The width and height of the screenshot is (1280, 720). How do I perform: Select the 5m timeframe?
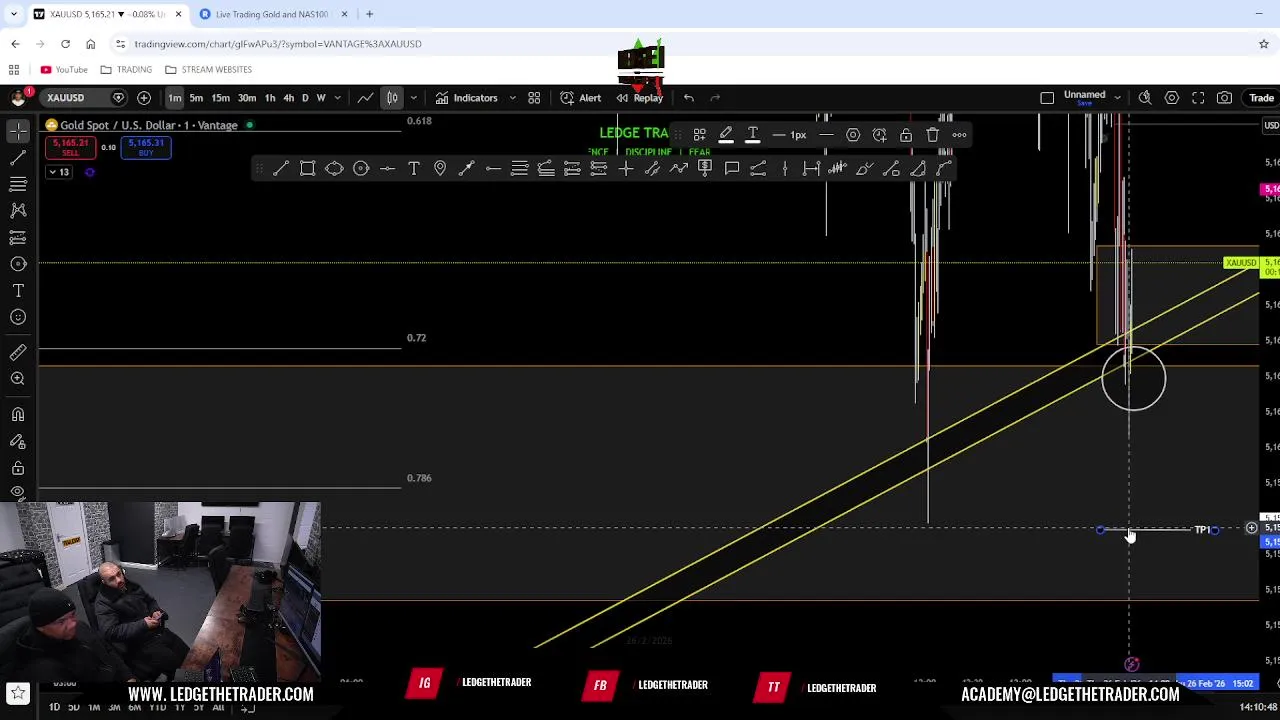(196, 98)
